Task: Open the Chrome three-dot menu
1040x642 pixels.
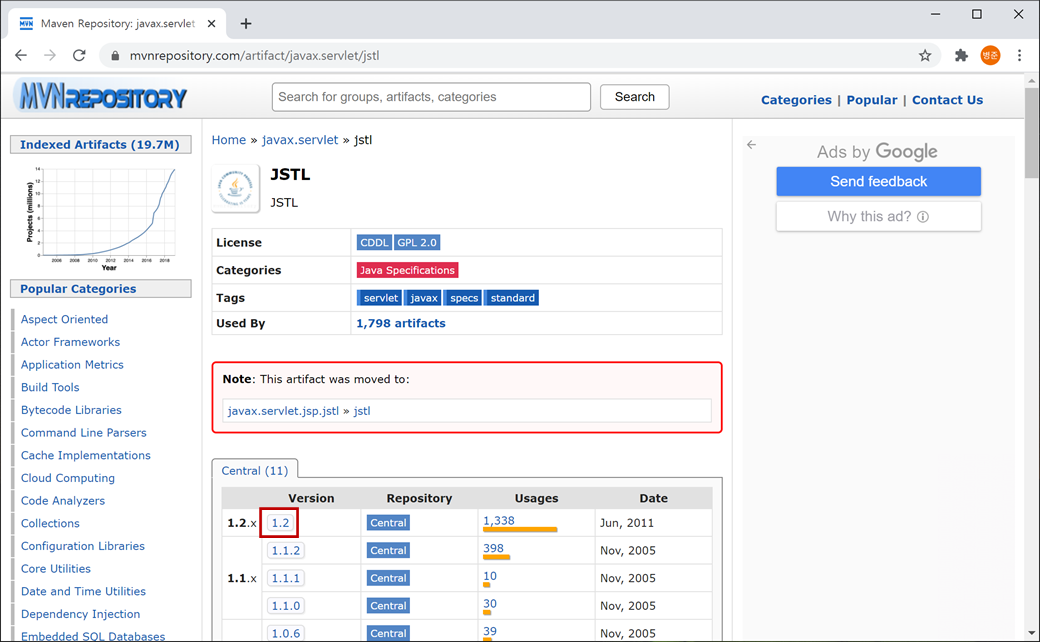Action: point(1019,56)
